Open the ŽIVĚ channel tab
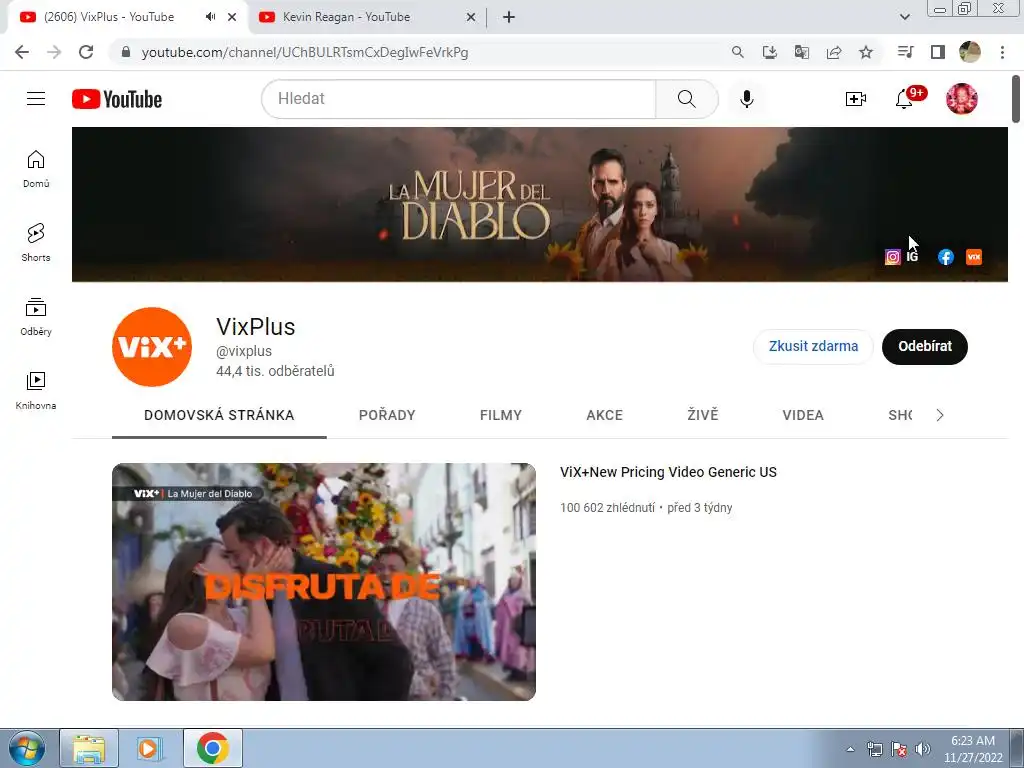The image size is (1024, 768). tap(703, 415)
